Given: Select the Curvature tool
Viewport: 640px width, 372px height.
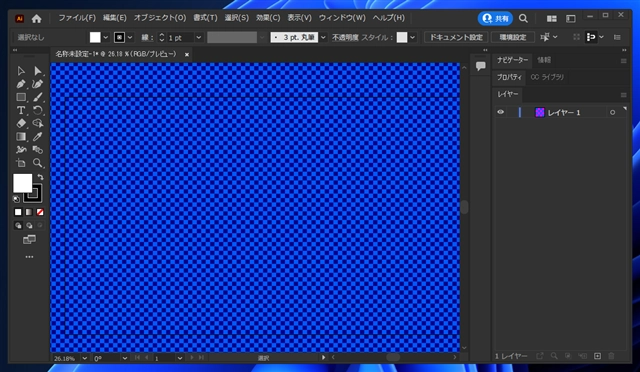Looking at the screenshot, I should tap(38, 84).
